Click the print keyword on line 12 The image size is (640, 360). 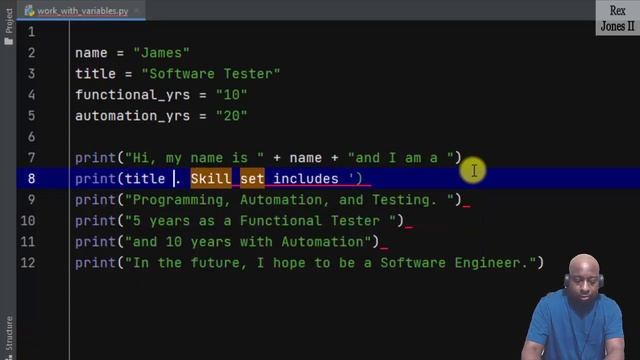coord(96,263)
